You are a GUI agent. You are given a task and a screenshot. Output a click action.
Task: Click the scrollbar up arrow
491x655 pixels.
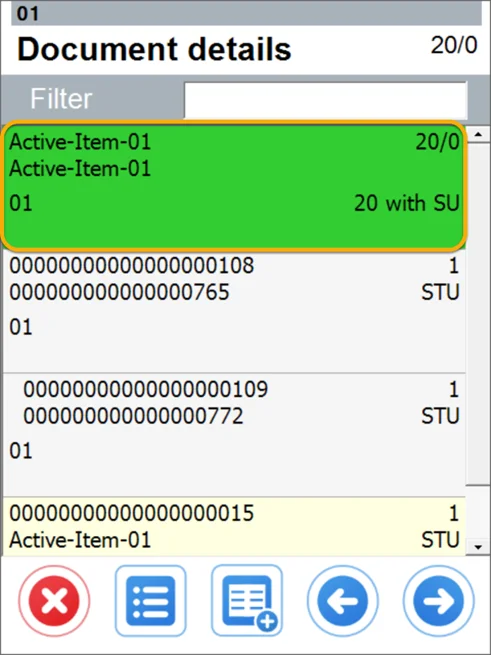pos(478,135)
